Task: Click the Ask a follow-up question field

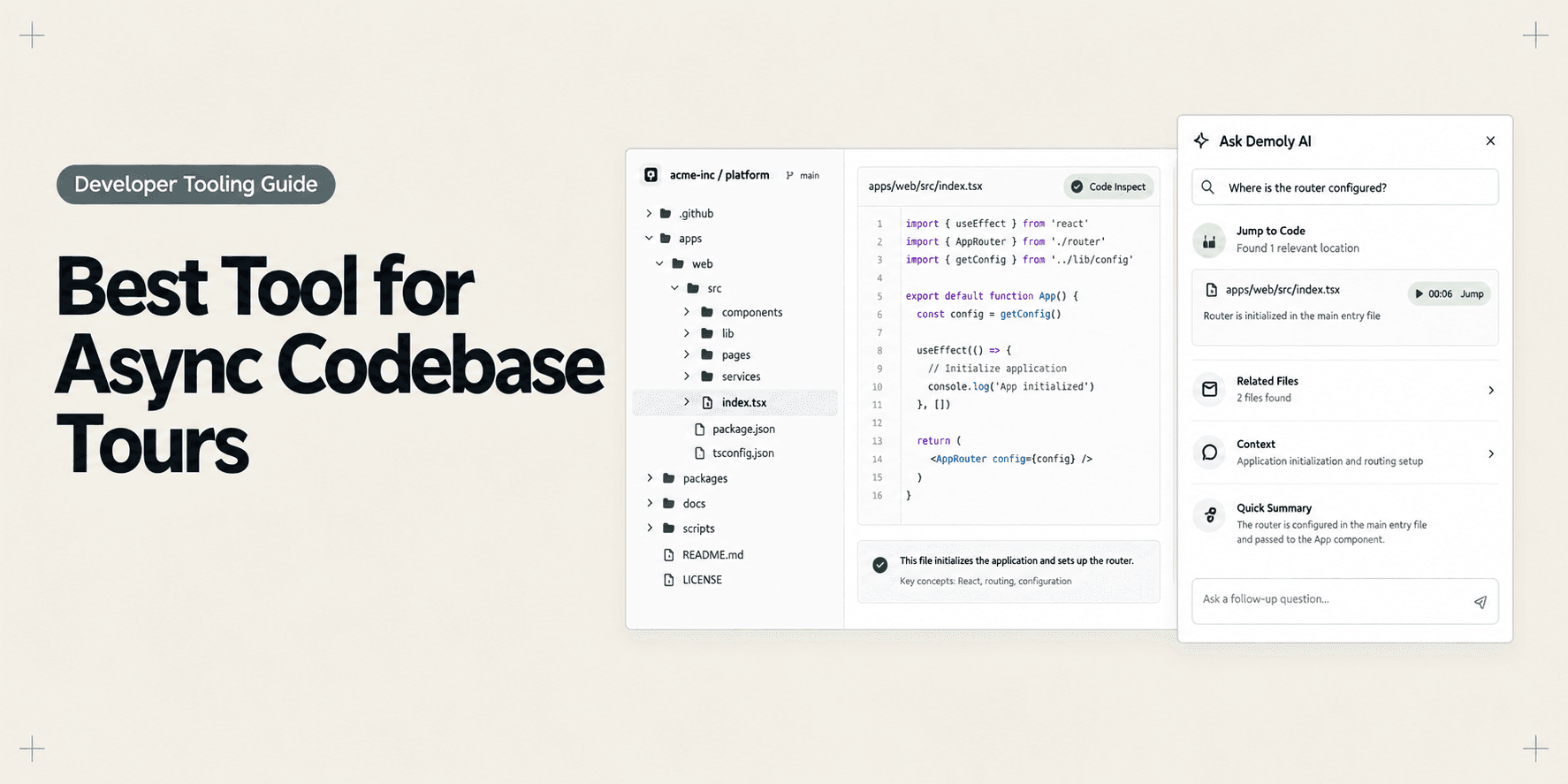Action: pos(1345,601)
